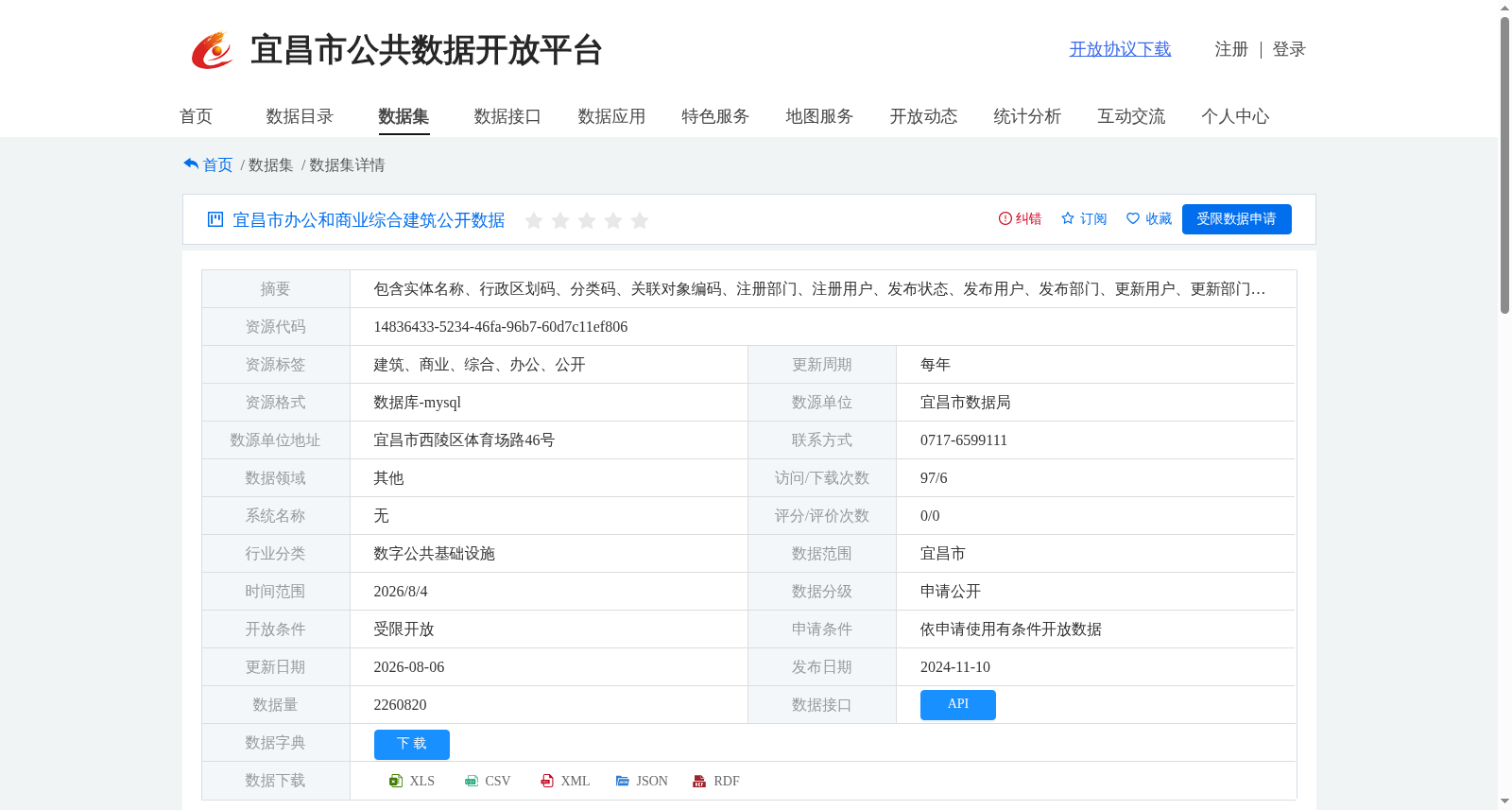Click the 纠错 error-report icon
The height and width of the screenshot is (810, 1512).
[1005, 218]
